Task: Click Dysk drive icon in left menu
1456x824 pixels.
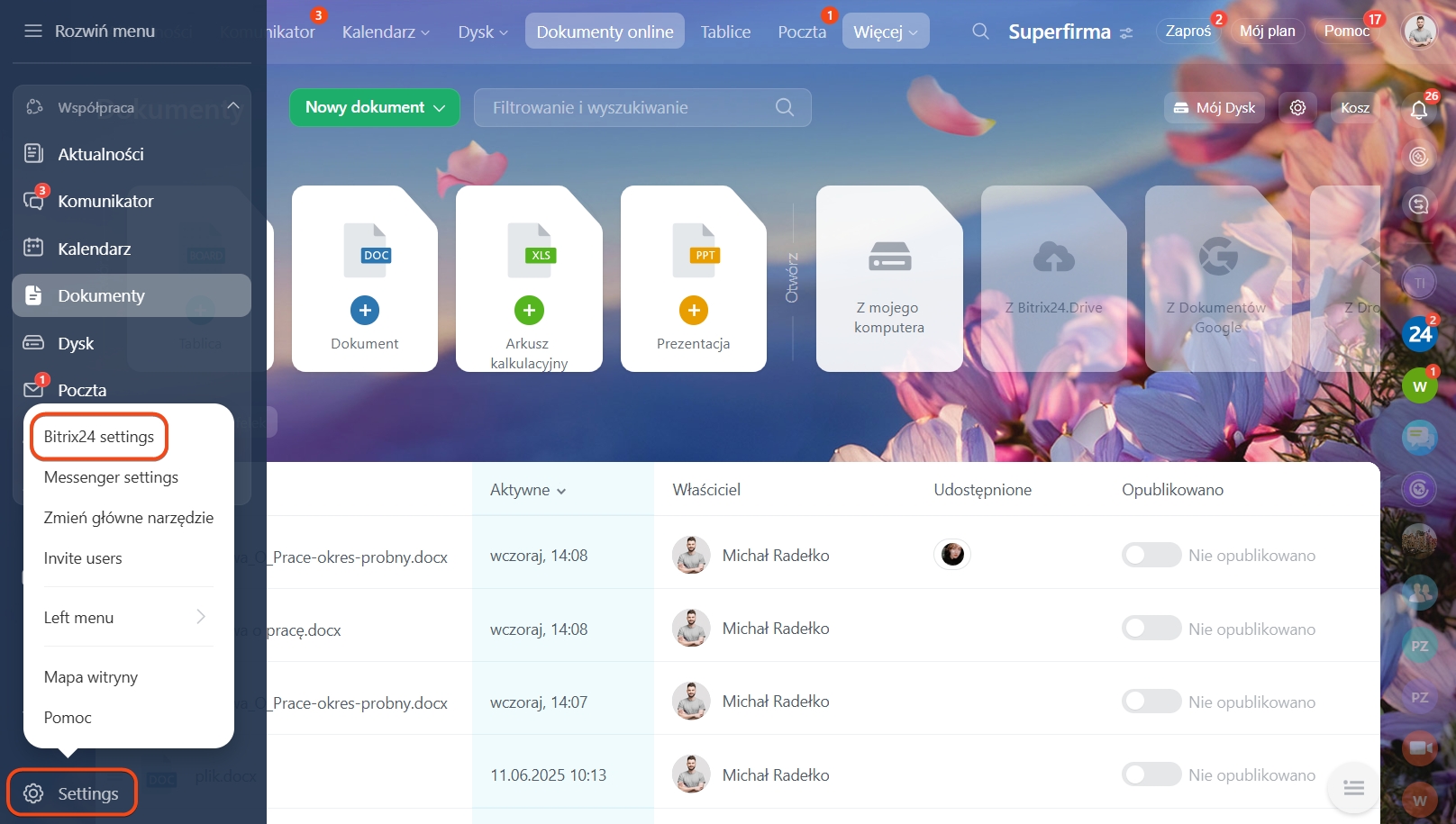Action: coord(33,343)
